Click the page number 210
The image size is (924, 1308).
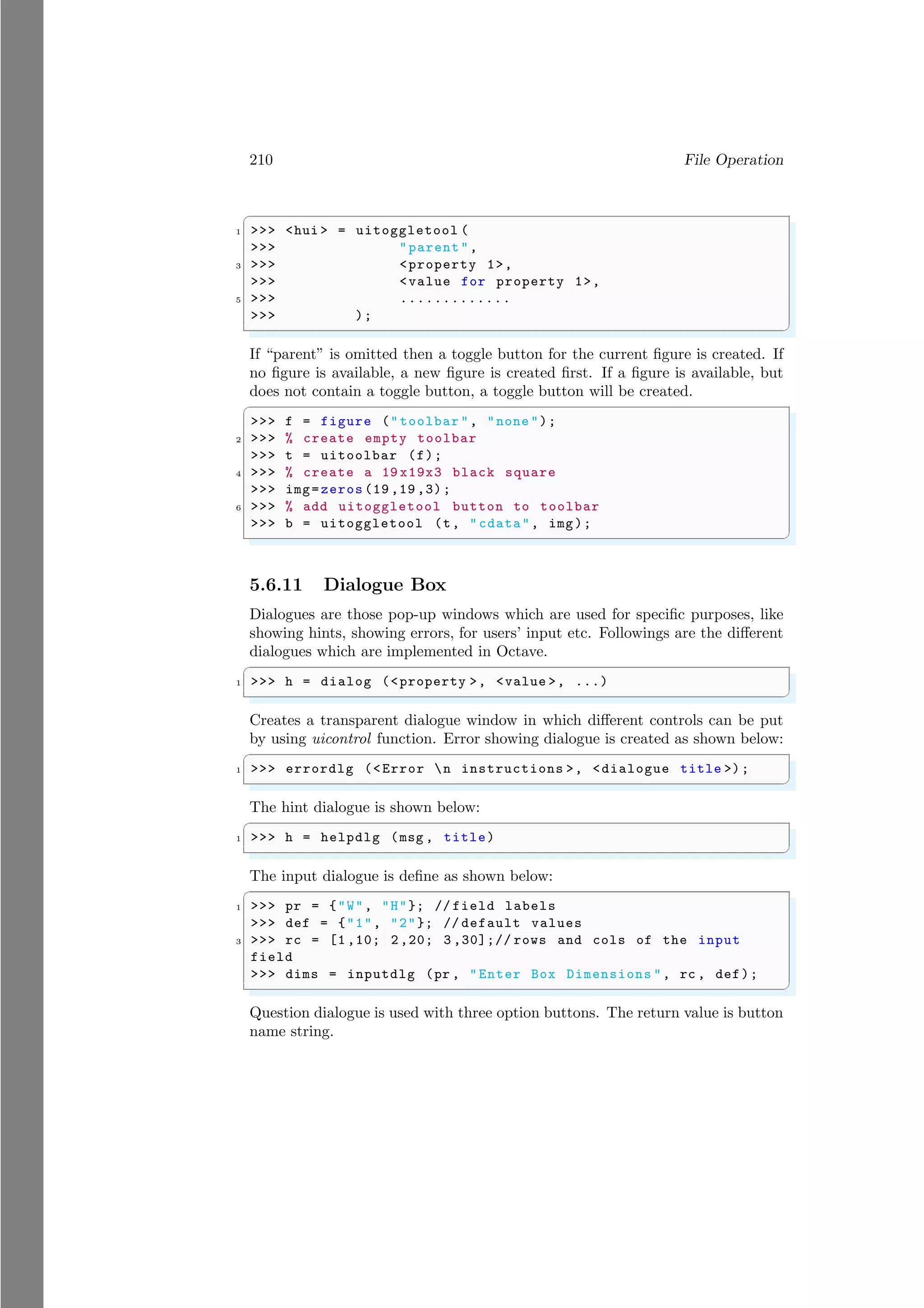(x=261, y=159)
